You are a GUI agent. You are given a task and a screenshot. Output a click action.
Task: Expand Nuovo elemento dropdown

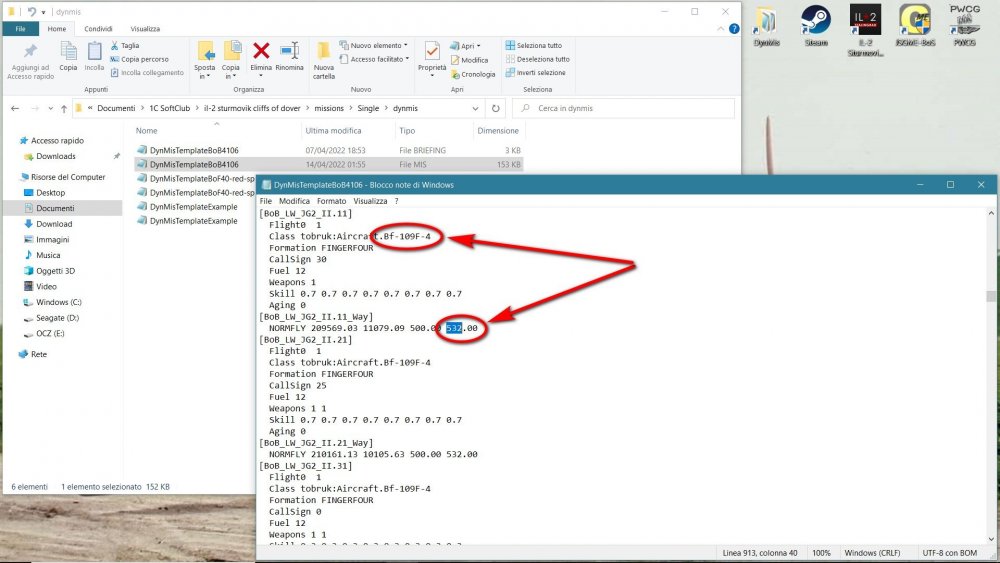pos(374,45)
